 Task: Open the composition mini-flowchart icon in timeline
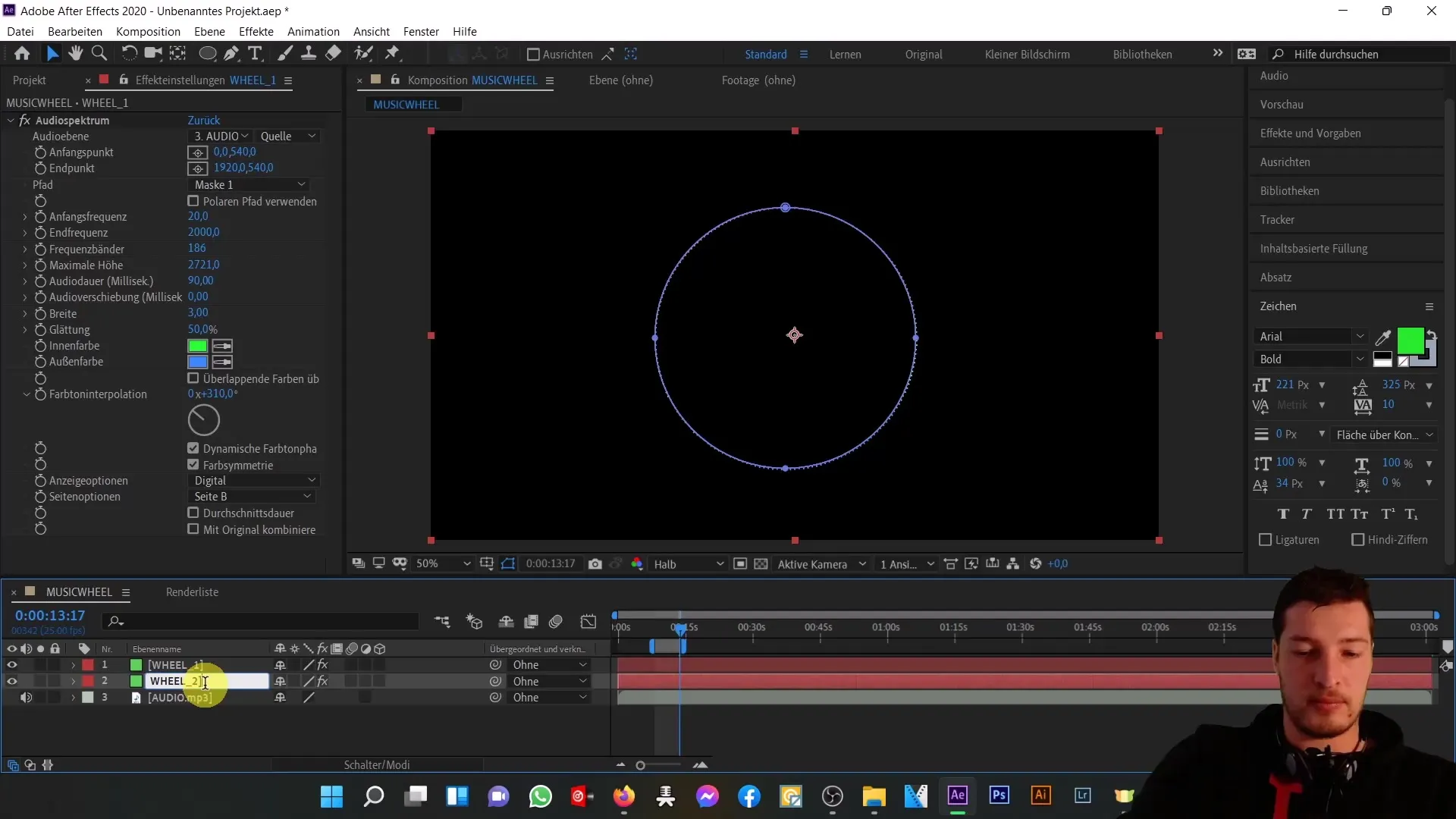(442, 622)
